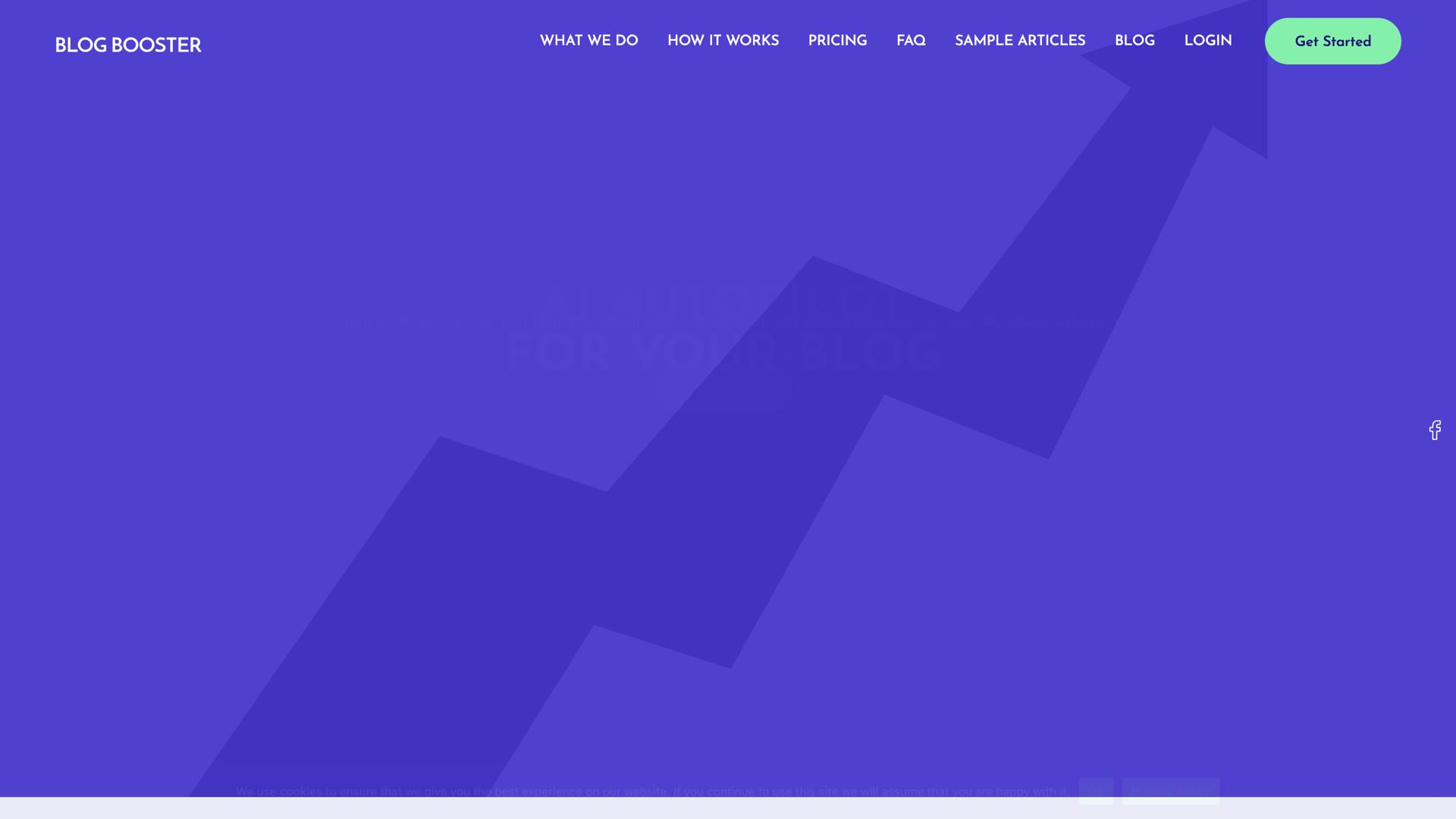Open the FAQ section
1456x819 pixels.
(911, 41)
